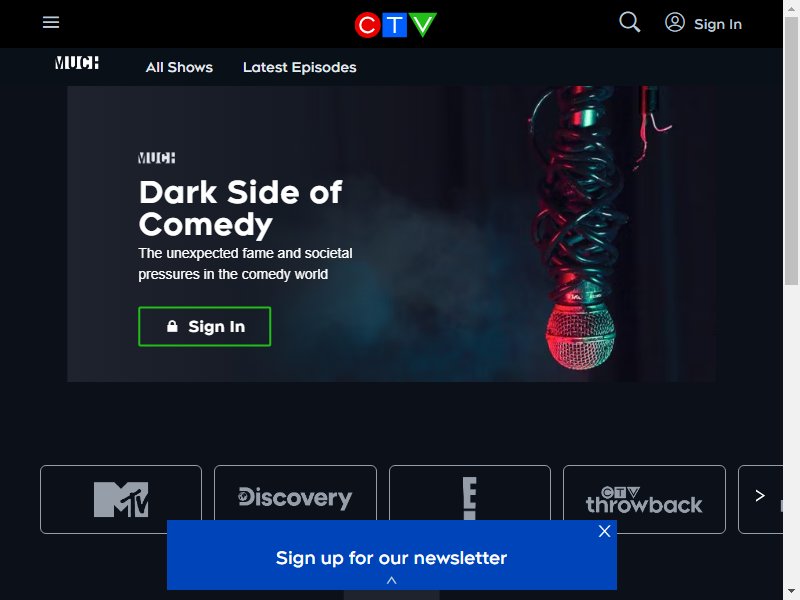Open the CTV Throwback channel tile
The width and height of the screenshot is (800, 600).
(644, 499)
